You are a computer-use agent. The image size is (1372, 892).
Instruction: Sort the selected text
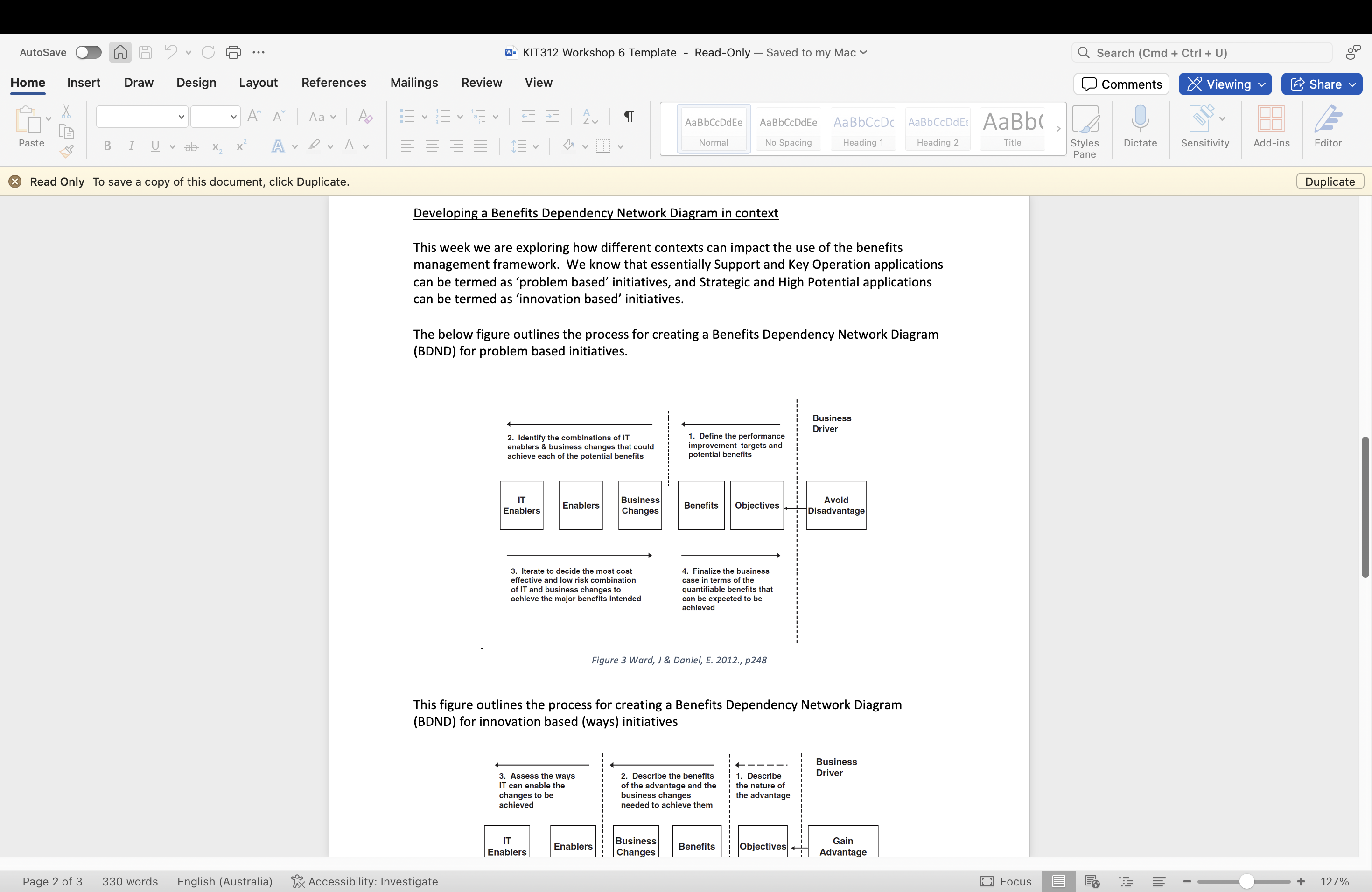(589, 116)
